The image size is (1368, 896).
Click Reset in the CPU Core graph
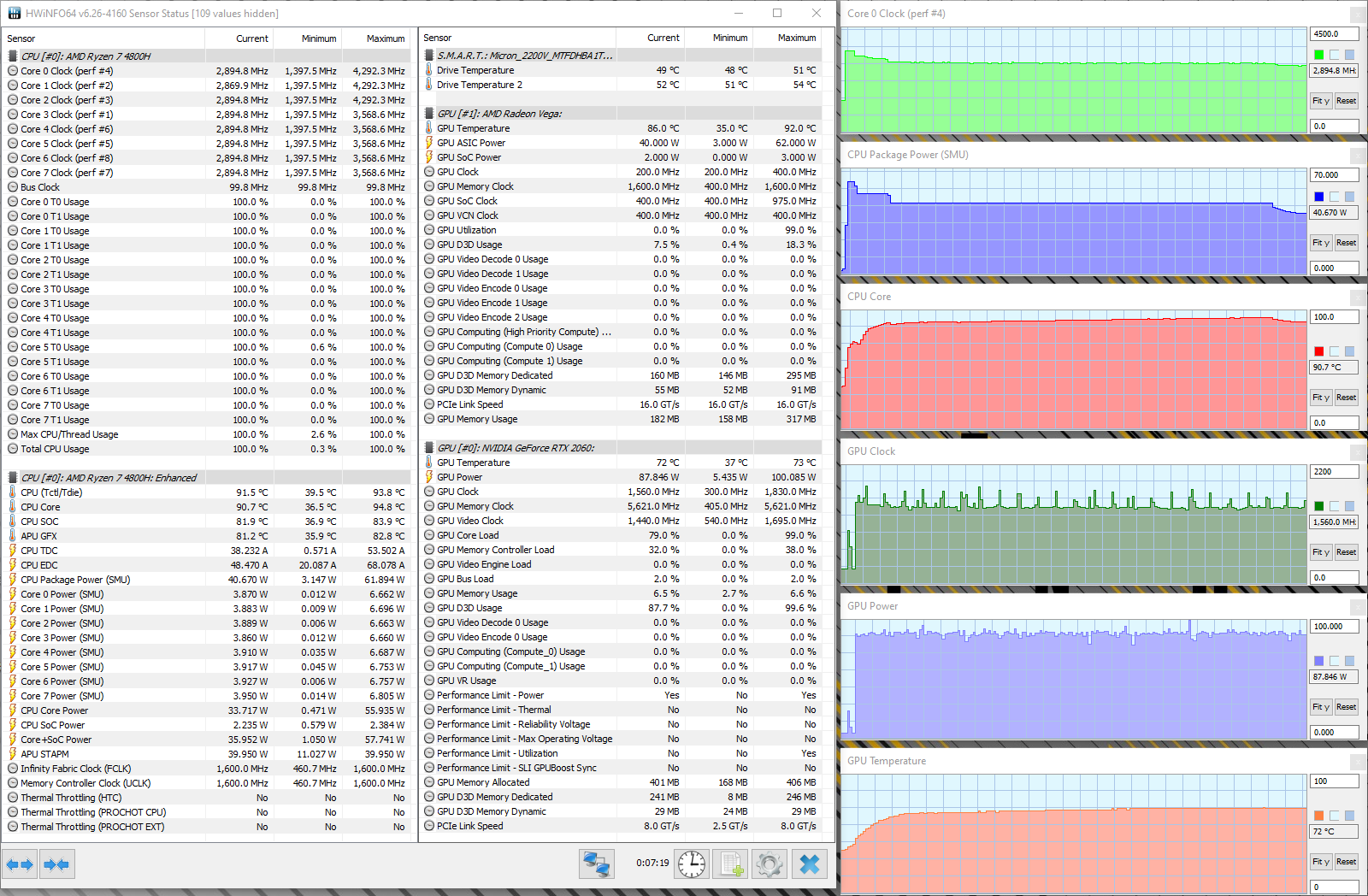(1347, 398)
